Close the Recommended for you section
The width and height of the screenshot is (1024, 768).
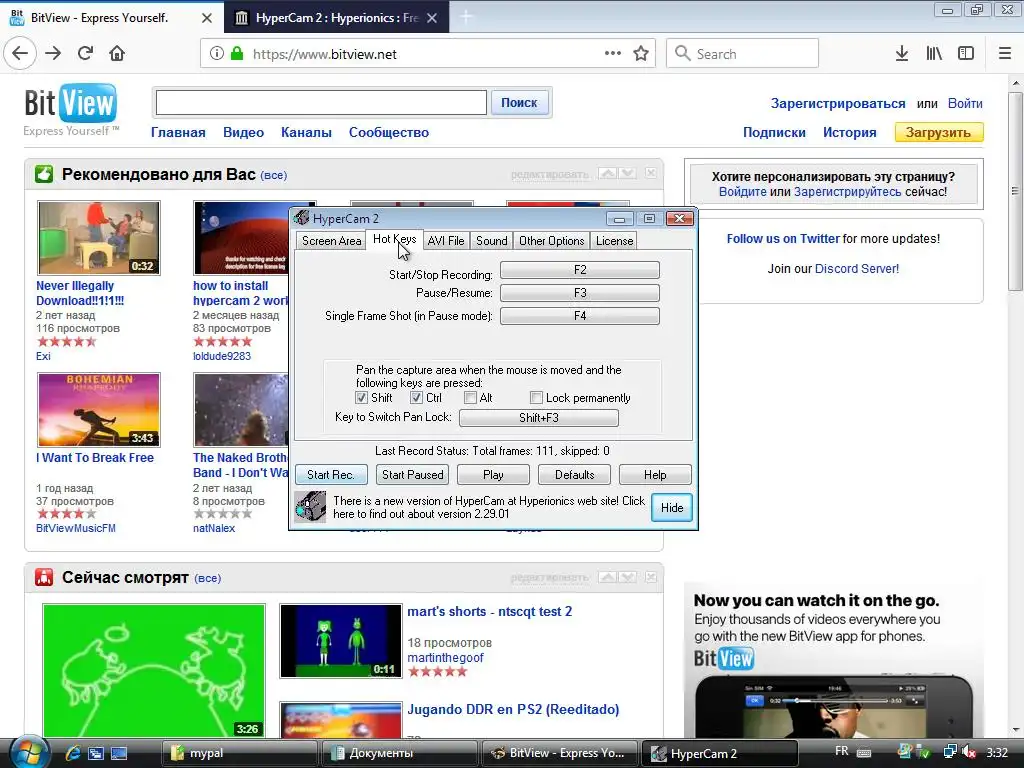coord(650,173)
